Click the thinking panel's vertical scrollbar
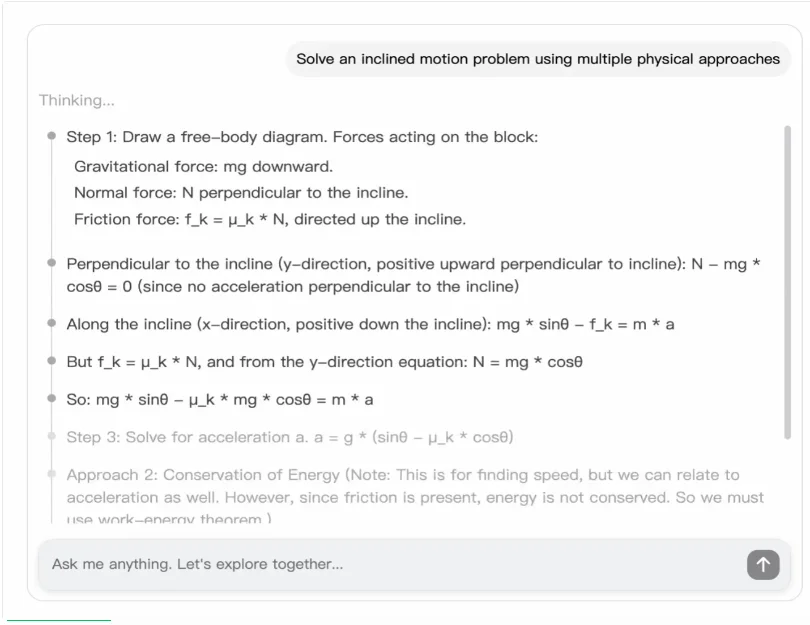The image size is (810, 625). (787, 282)
